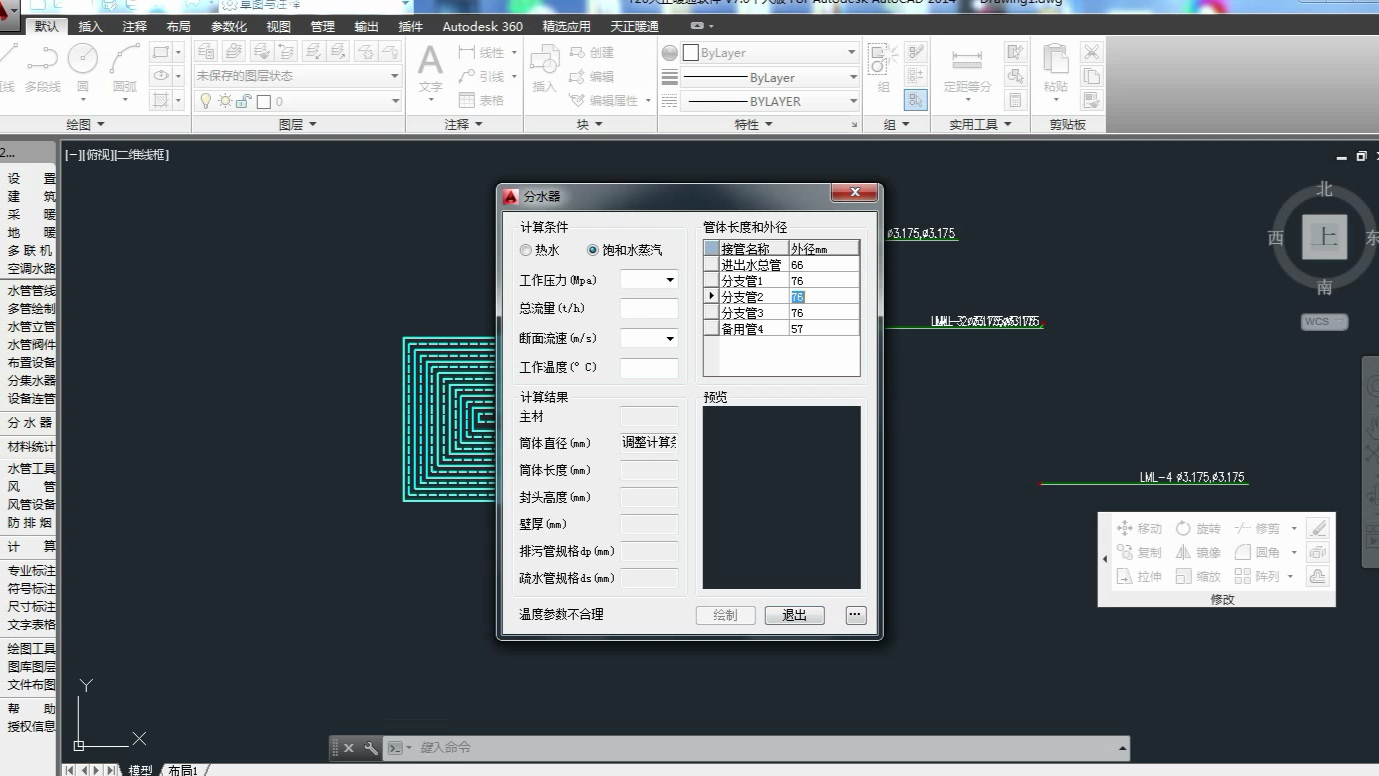The height and width of the screenshot is (776, 1379).
Task: Click the ellipsis button beside 退出
Action: pyautogui.click(x=855, y=615)
